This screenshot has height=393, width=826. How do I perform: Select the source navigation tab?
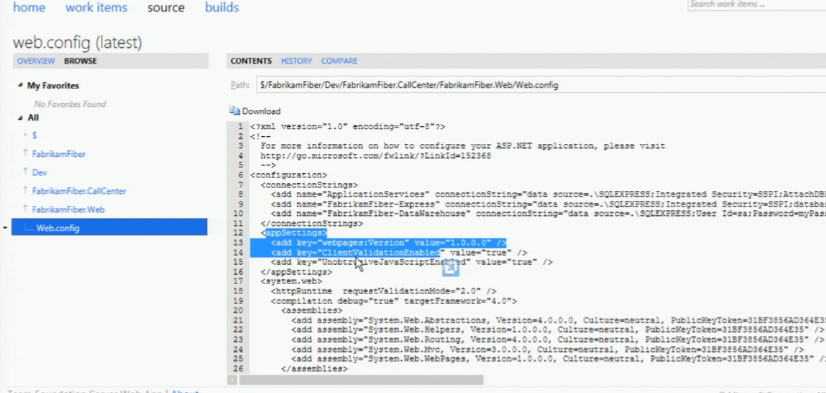[166, 7]
